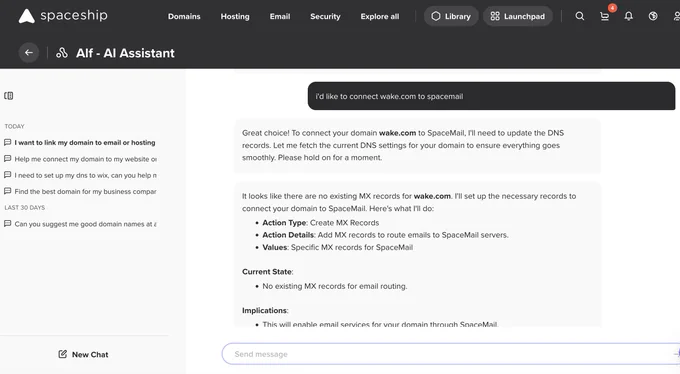
Task: Open the Explore all menu
Action: click(x=380, y=16)
